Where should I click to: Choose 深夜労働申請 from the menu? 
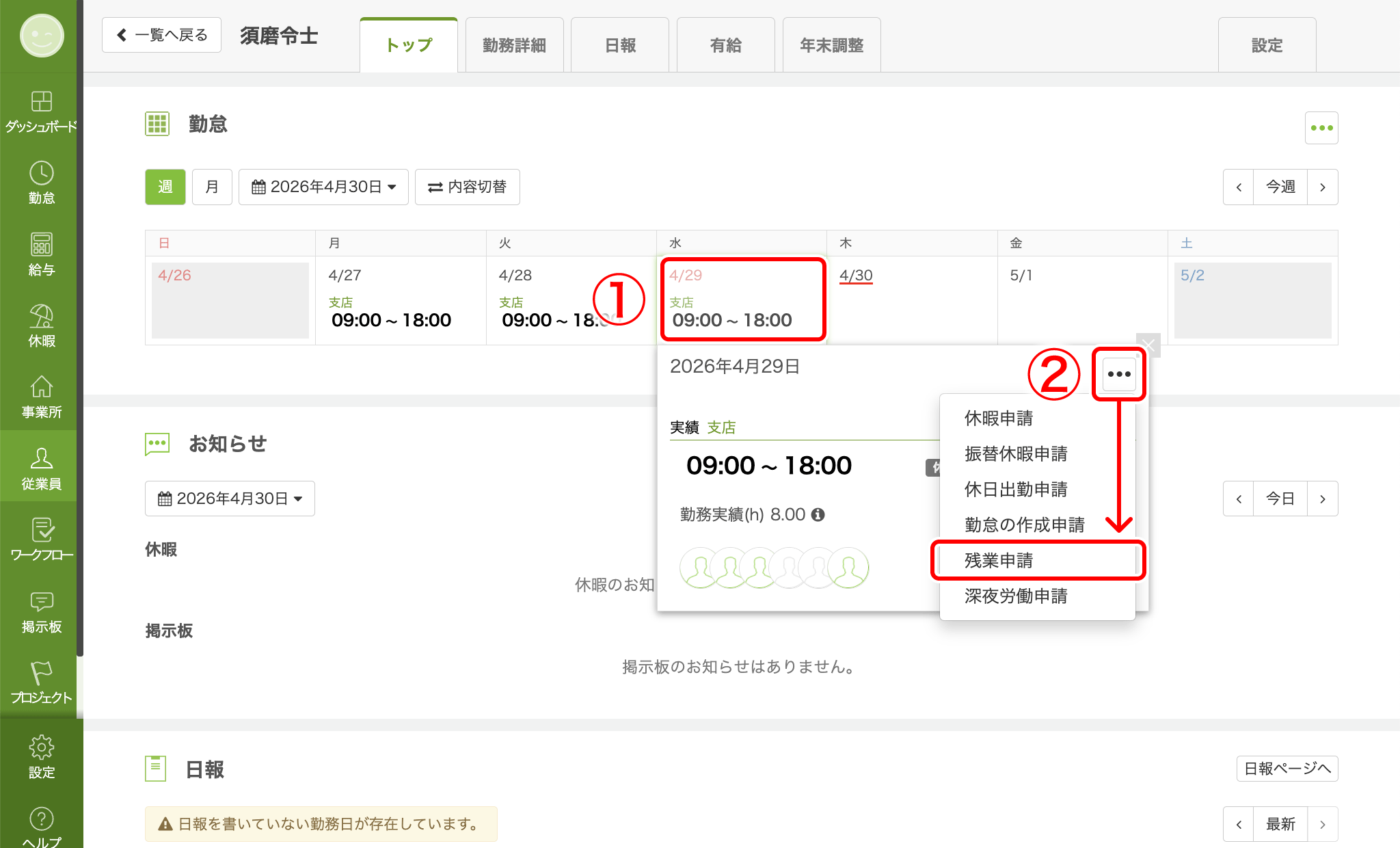(1038, 596)
